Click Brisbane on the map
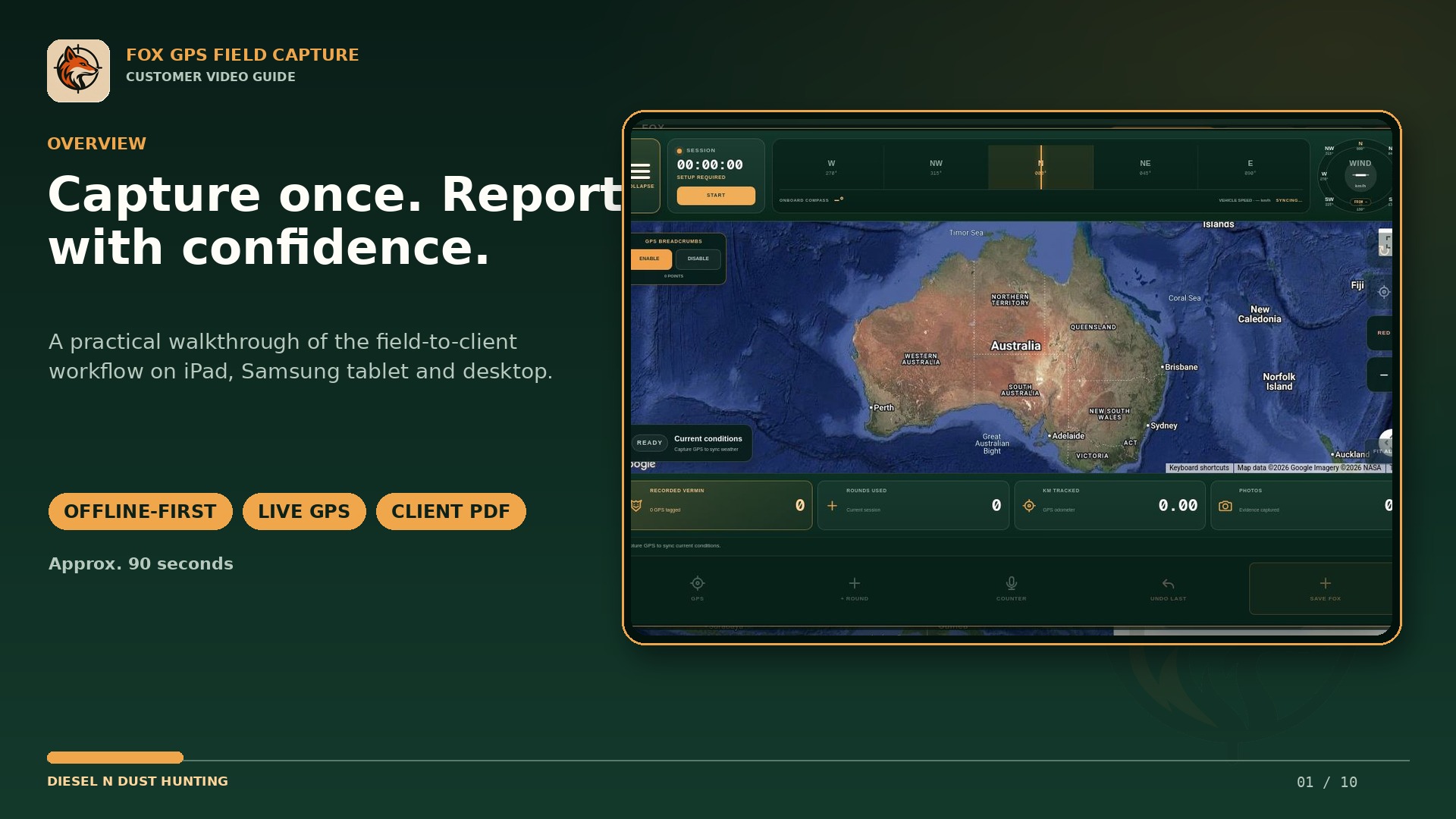The height and width of the screenshot is (819, 1456). coord(1180,367)
